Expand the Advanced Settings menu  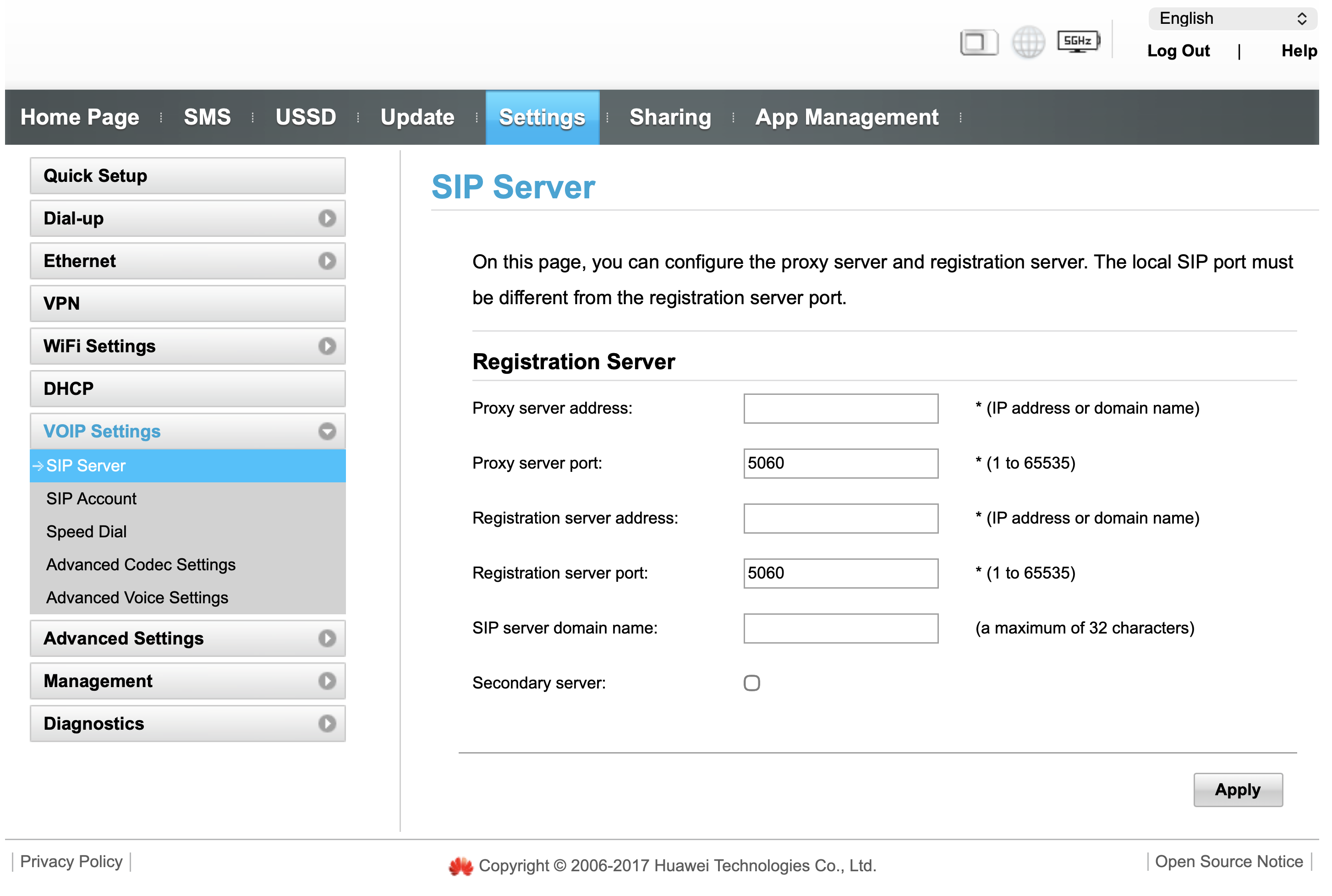click(x=327, y=638)
